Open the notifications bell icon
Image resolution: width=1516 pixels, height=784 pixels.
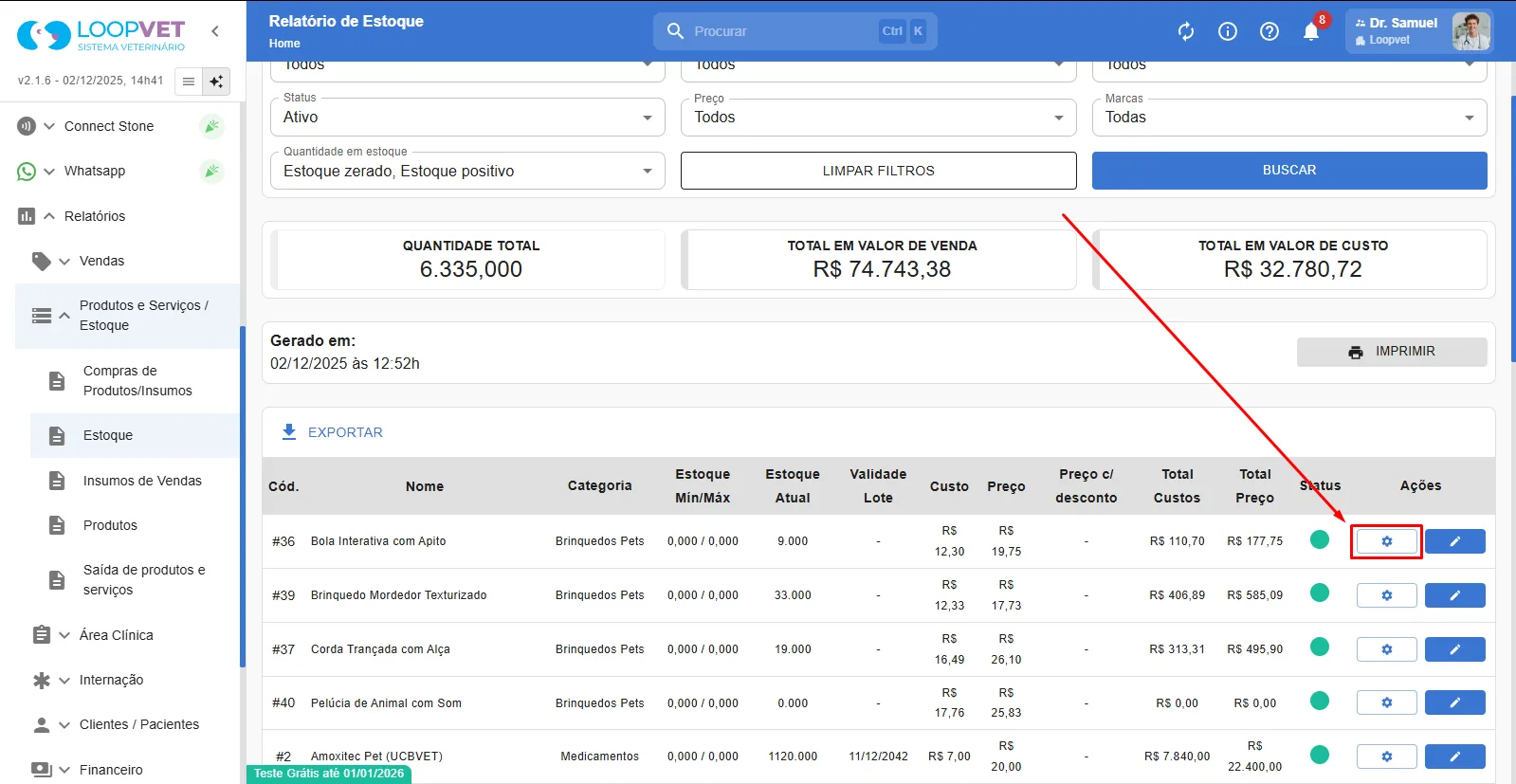(1311, 31)
